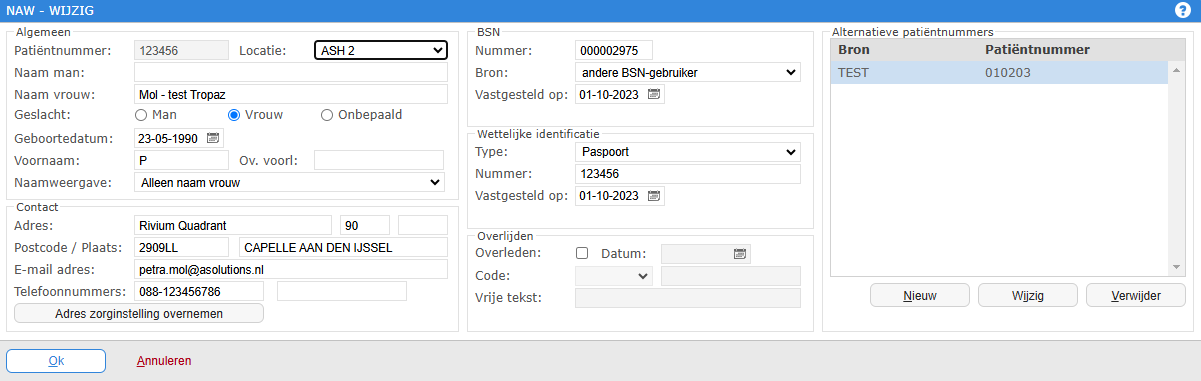This screenshot has height=381, width=1201.
Task: Select the Onbepaald gender radio button
Action: (327, 115)
